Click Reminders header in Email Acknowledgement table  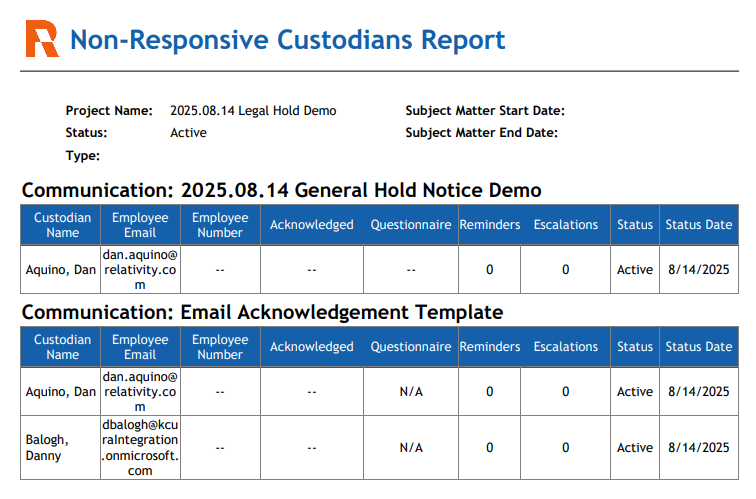pyautogui.click(x=490, y=347)
